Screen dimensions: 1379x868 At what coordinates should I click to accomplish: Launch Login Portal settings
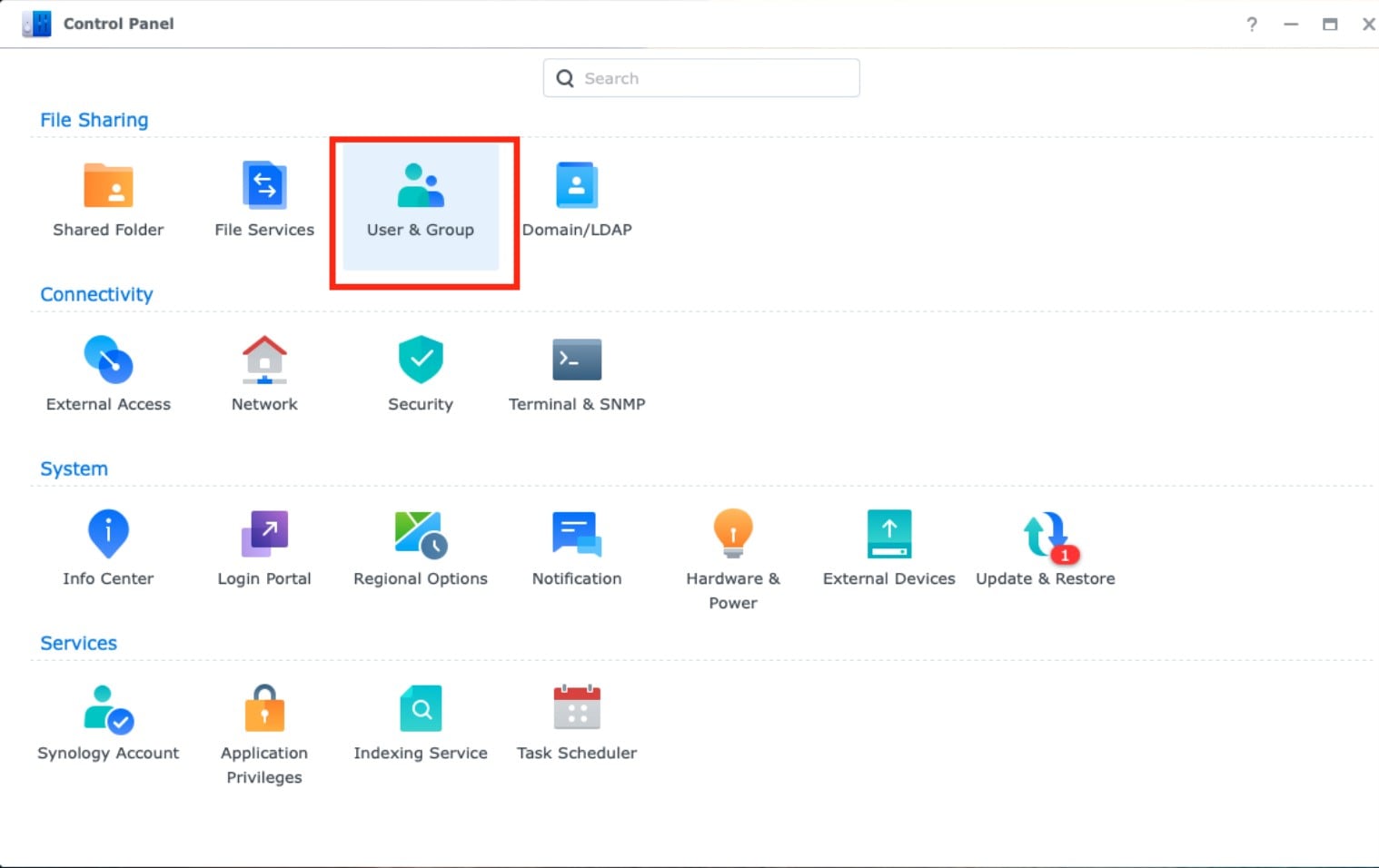(x=264, y=535)
